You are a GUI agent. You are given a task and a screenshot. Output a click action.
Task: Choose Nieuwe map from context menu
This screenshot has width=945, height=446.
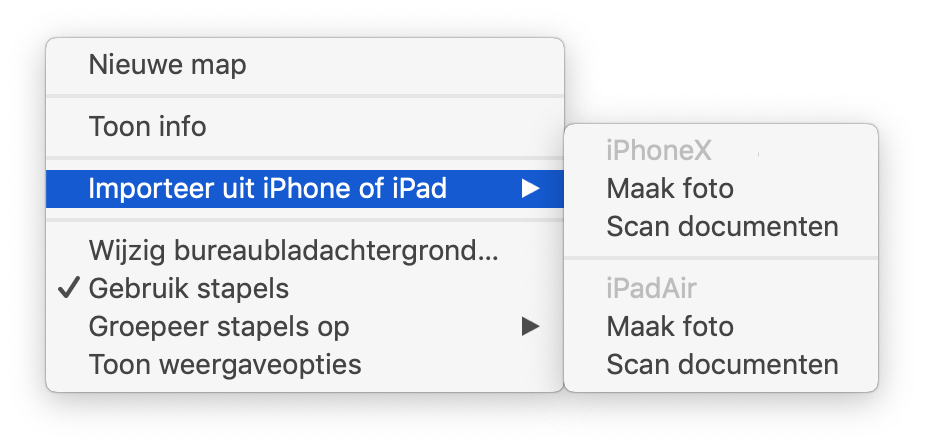305,64
